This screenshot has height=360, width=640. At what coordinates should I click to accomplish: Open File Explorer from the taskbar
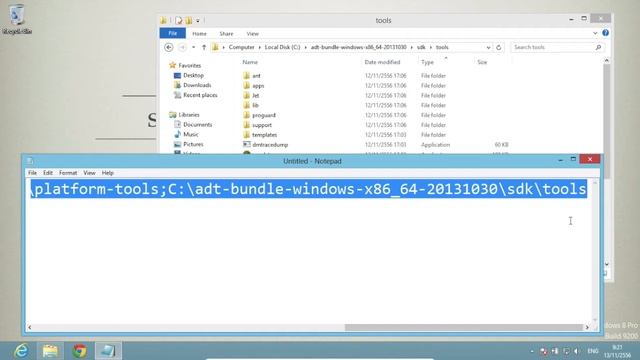[50, 351]
